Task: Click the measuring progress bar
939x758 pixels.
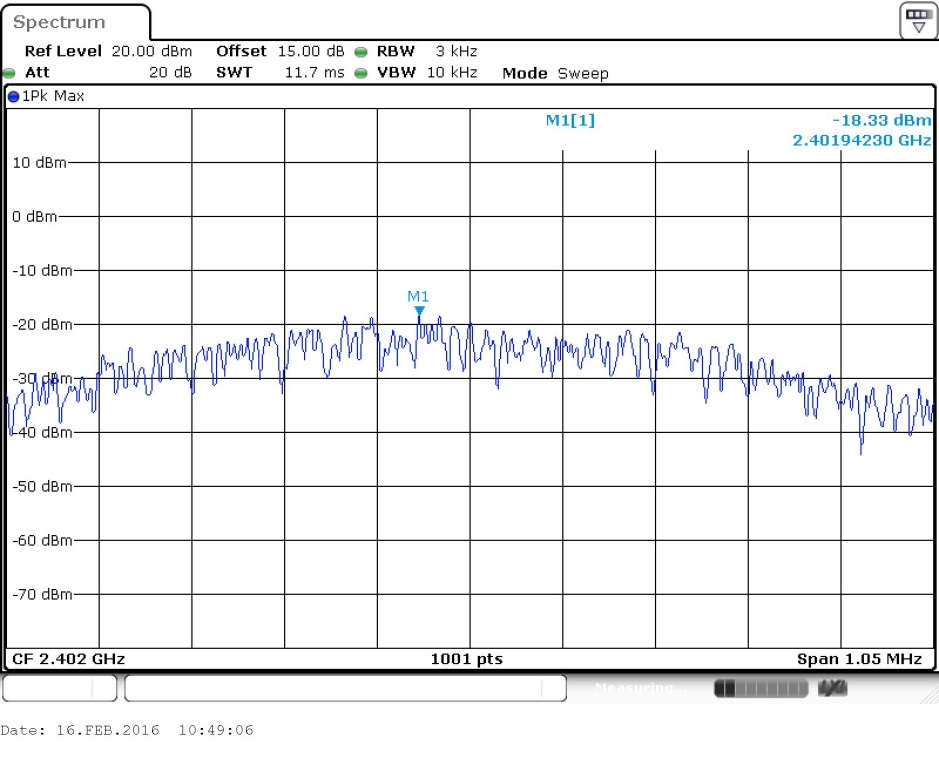Action: [761, 689]
